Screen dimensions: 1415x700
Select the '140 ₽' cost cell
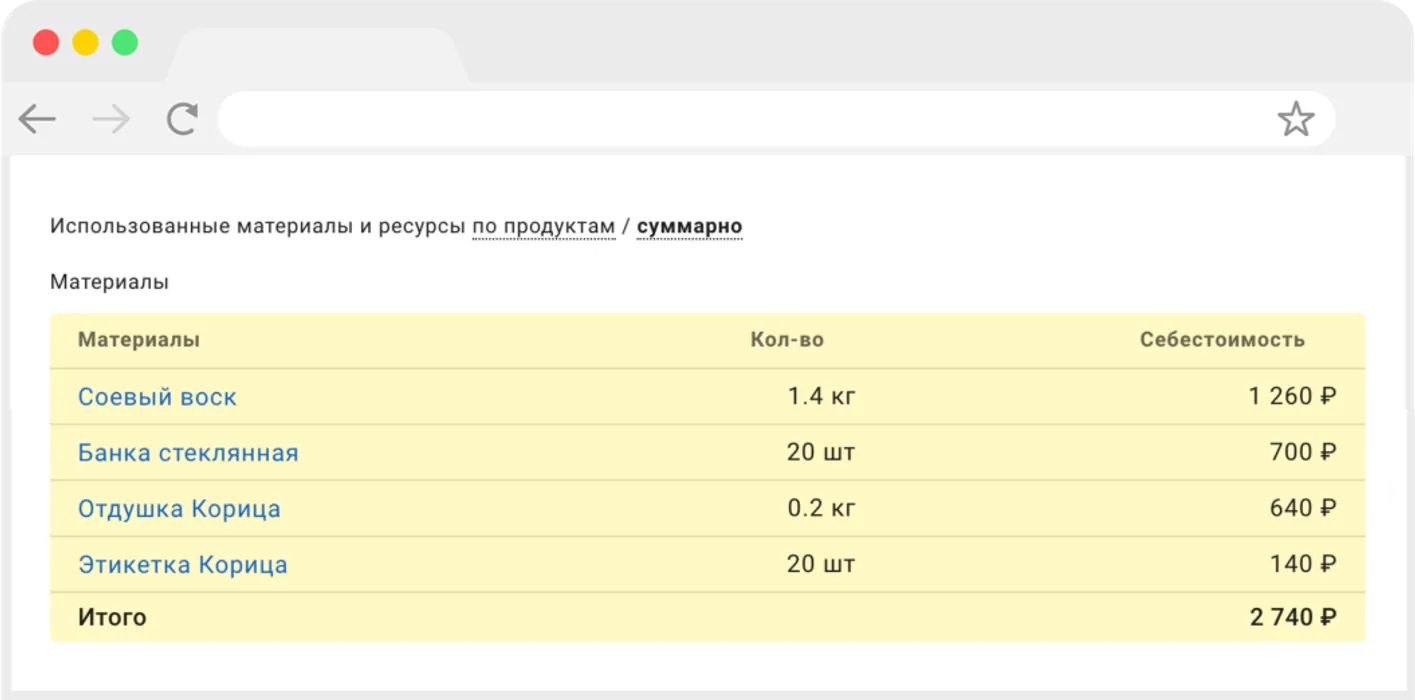pos(1303,565)
